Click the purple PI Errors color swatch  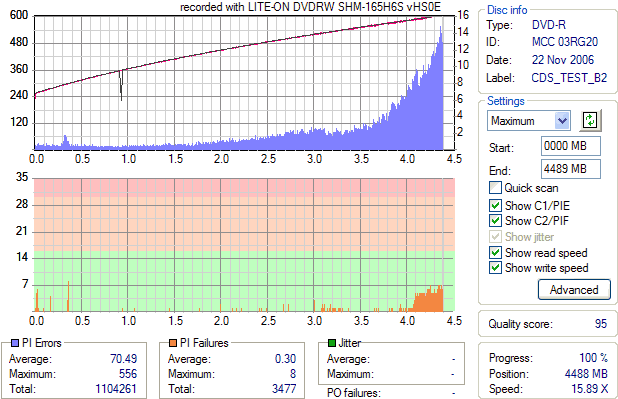pyautogui.click(x=15, y=343)
